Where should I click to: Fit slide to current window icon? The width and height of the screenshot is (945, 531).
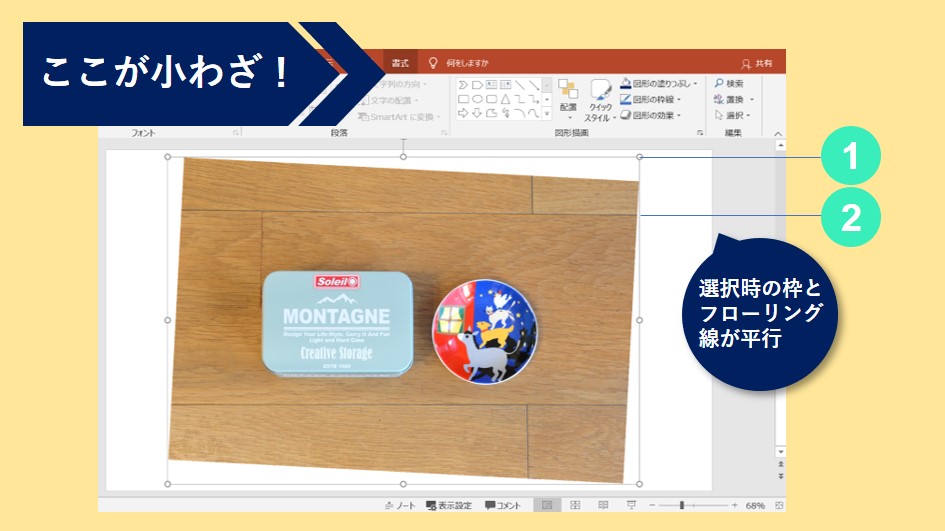point(779,505)
